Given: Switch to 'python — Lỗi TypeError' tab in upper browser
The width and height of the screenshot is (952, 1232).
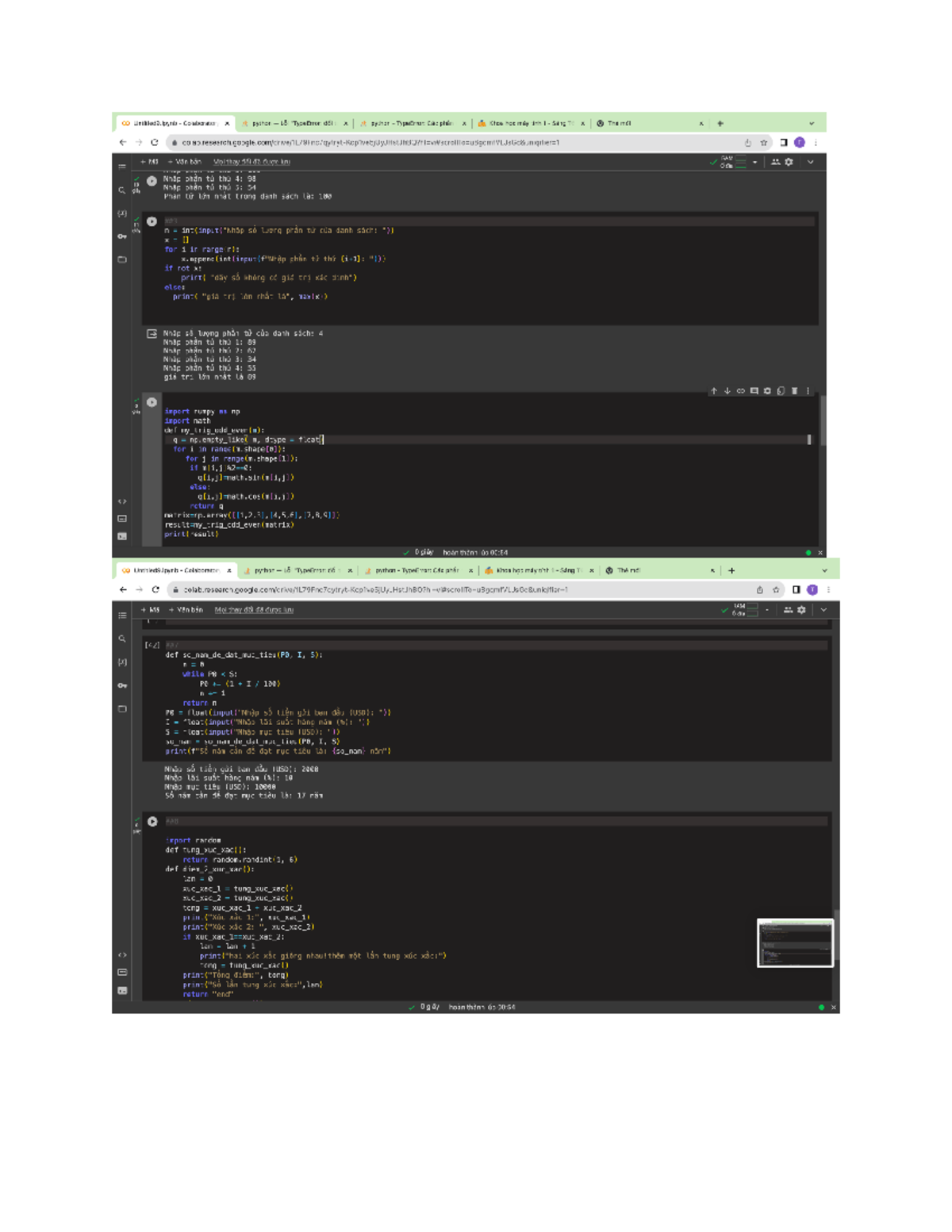Looking at the screenshot, I should [x=294, y=124].
